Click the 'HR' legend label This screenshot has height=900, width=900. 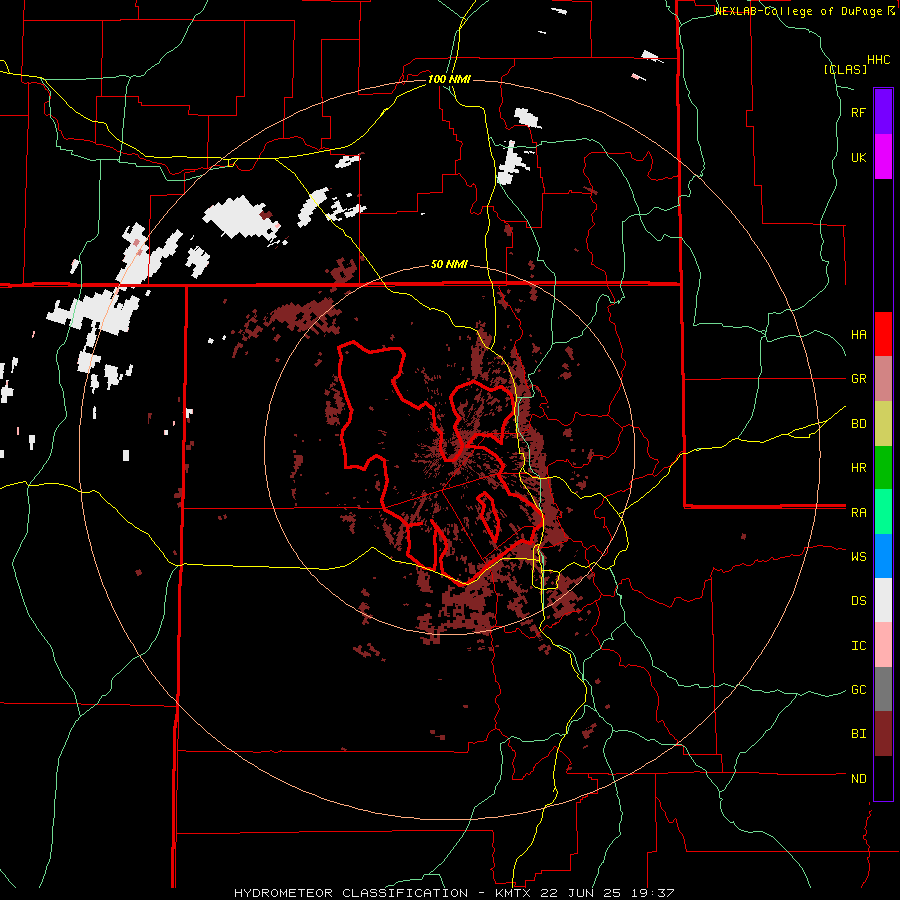(x=858, y=468)
